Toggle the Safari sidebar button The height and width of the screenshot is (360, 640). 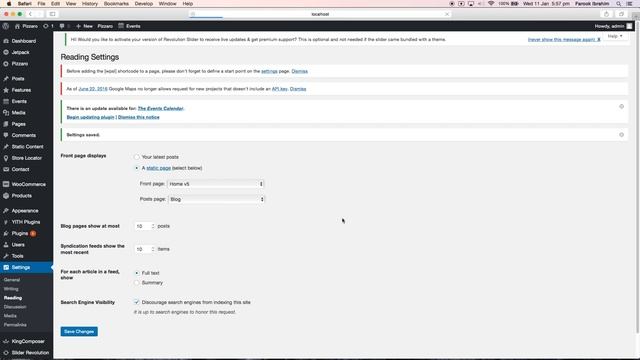pyautogui.click(x=53, y=14)
